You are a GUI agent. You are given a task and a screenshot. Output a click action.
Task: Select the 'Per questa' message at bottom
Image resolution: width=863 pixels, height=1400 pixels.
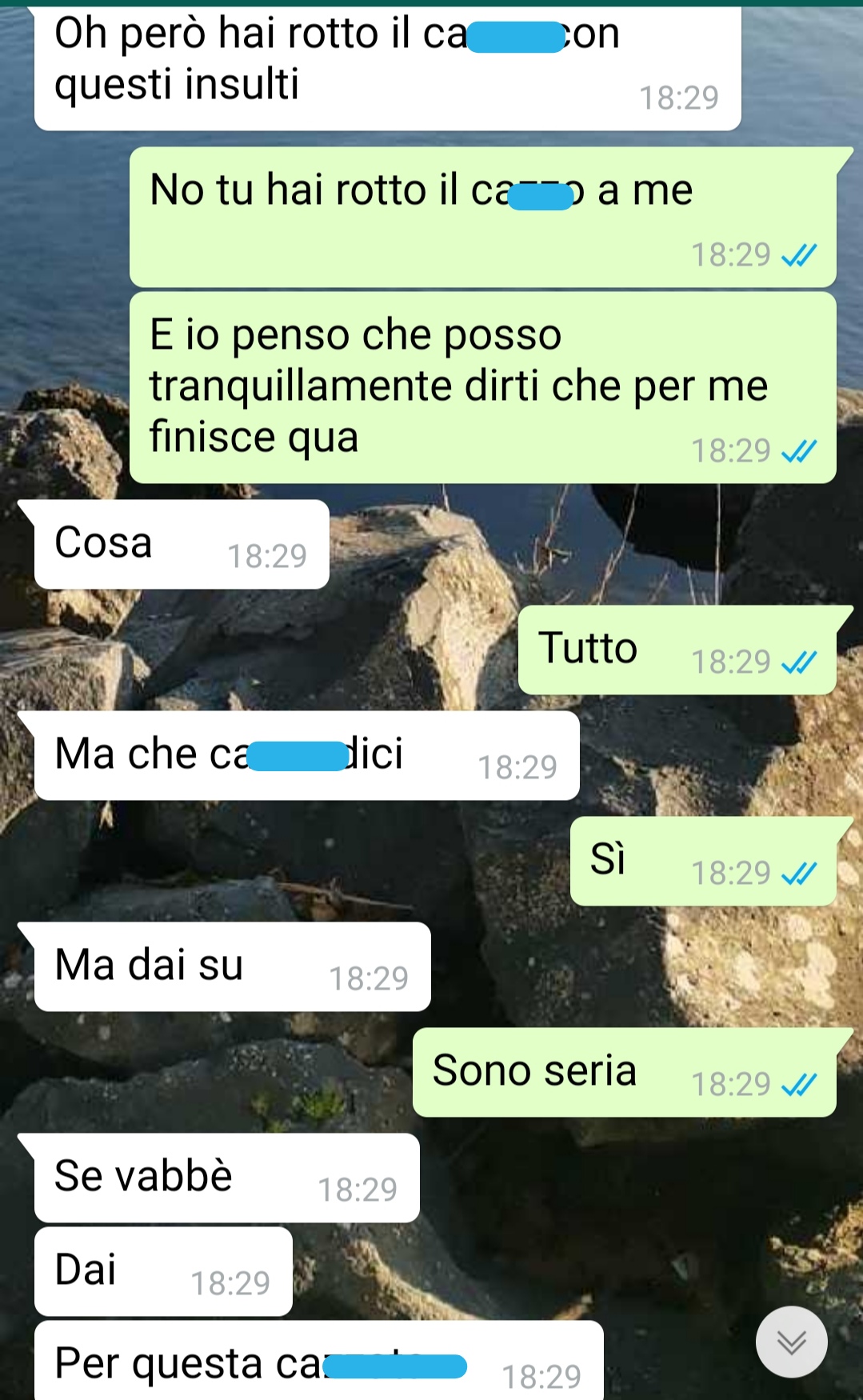(x=319, y=1361)
